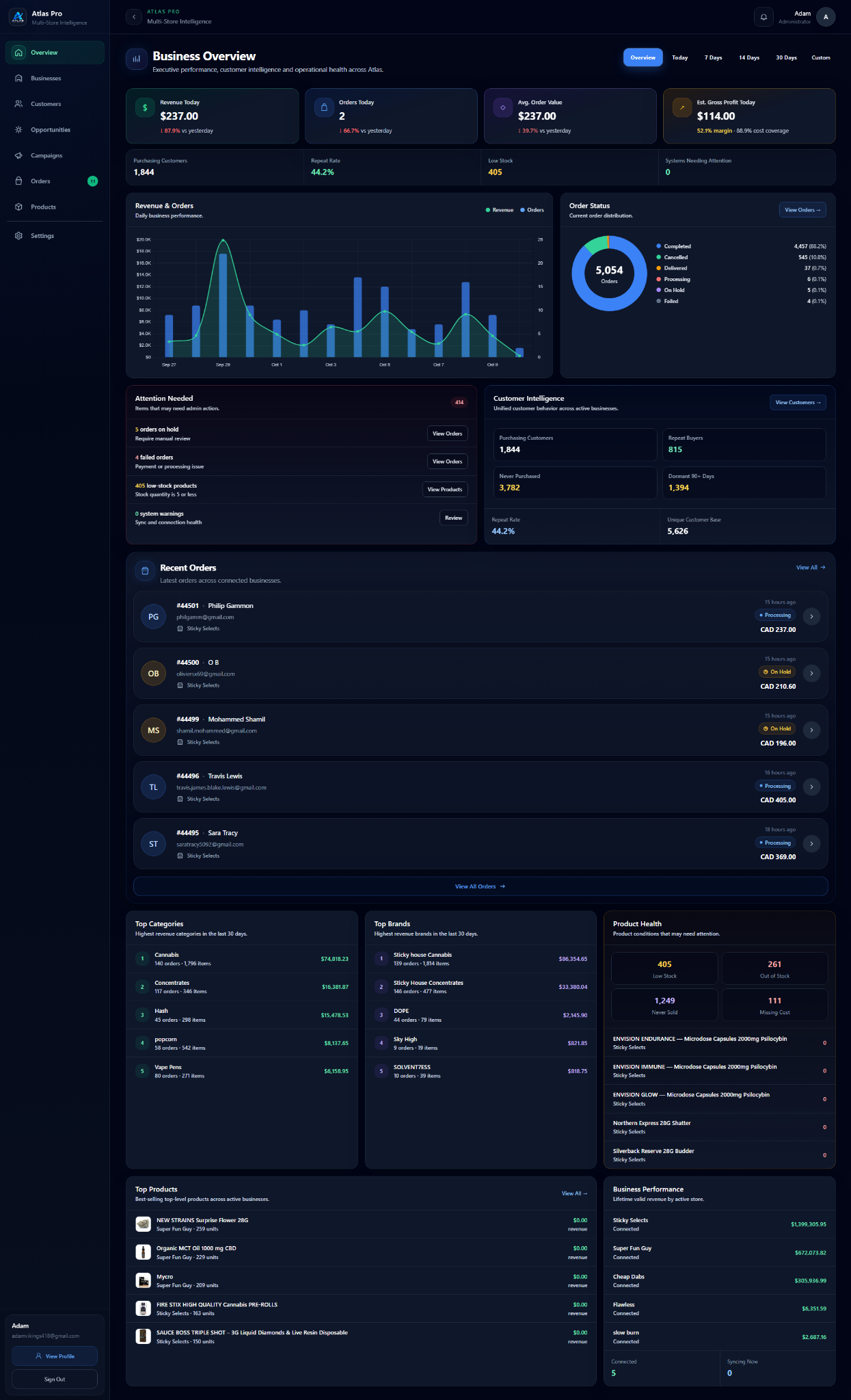
Task: Click the Sign Out button
Action: coord(55,1379)
